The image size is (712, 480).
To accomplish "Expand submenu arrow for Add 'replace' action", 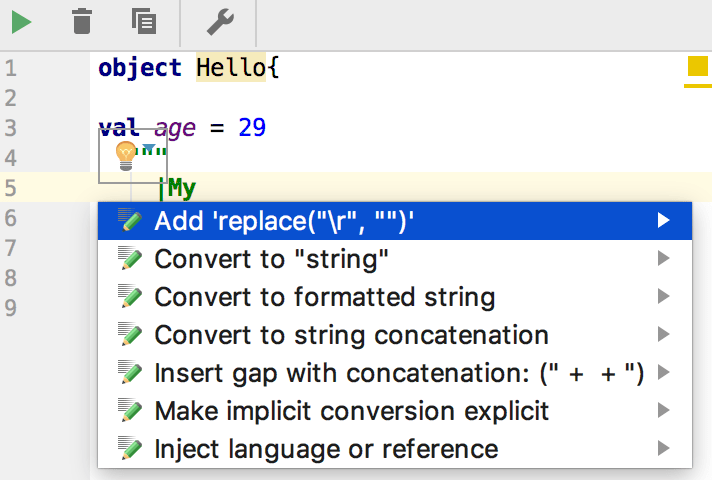I will click(x=663, y=221).
